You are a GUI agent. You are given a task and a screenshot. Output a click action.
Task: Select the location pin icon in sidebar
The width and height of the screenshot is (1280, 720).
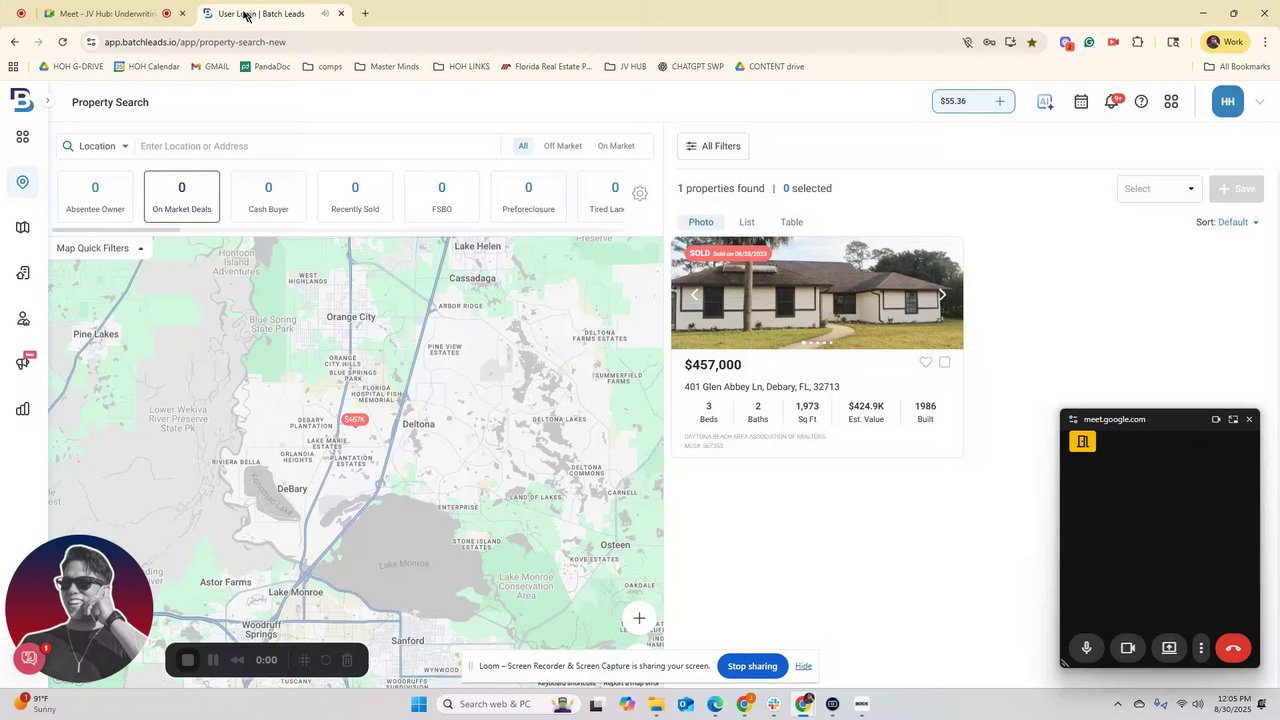[22, 182]
